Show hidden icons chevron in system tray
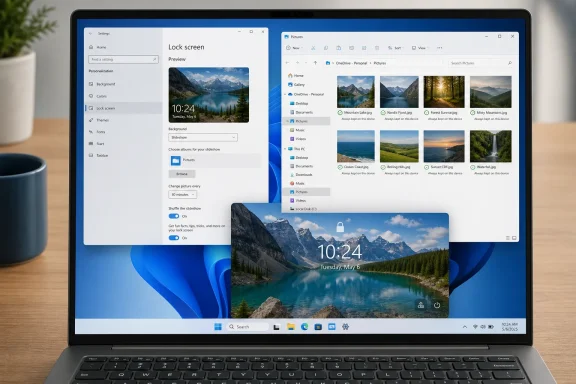Viewport: 576px width, 384px height. [465, 327]
